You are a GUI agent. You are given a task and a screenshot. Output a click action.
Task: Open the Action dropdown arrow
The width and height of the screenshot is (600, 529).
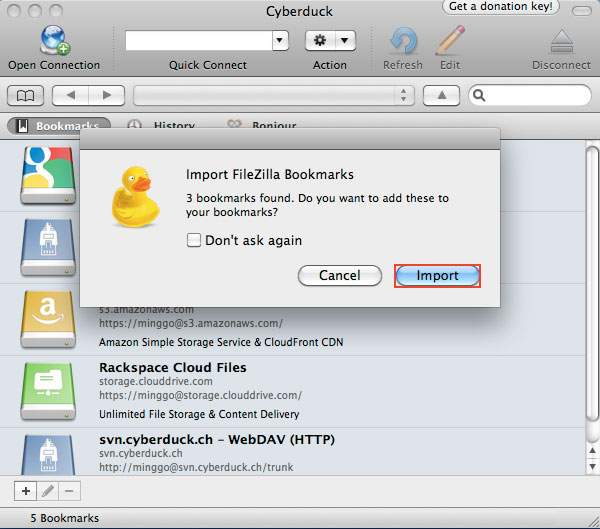(345, 40)
